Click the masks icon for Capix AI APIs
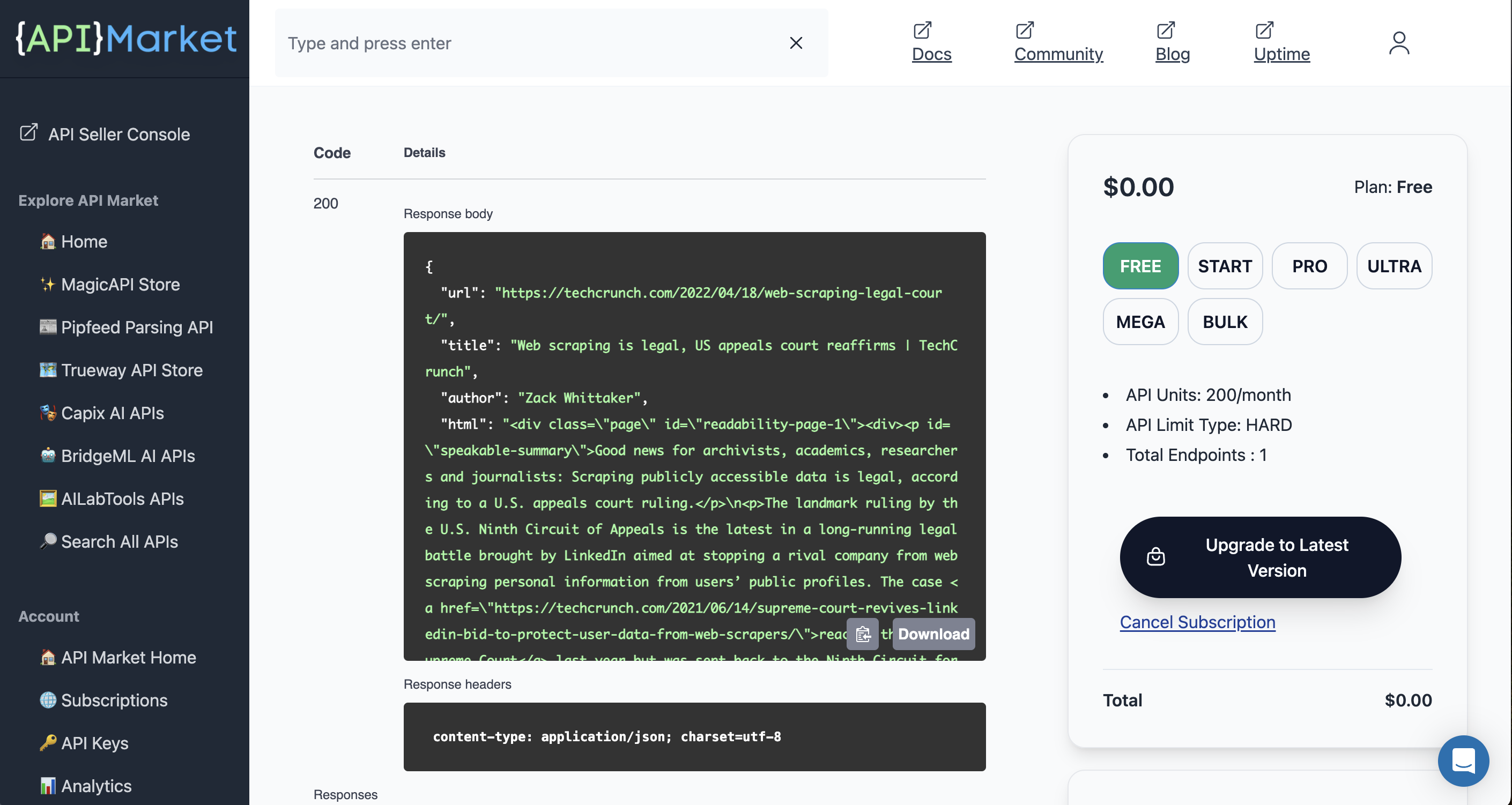 coord(48,413)
